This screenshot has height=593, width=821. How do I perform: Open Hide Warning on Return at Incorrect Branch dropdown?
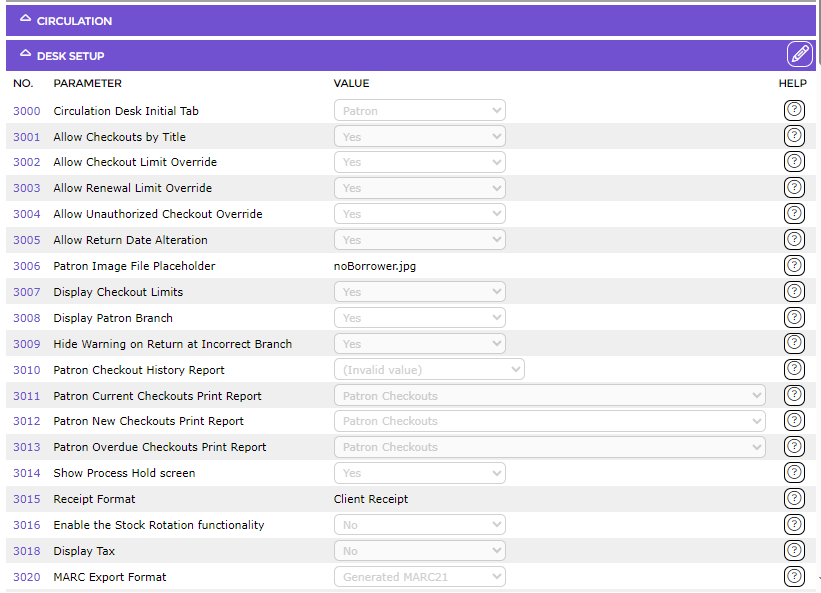tap(420, 344)
